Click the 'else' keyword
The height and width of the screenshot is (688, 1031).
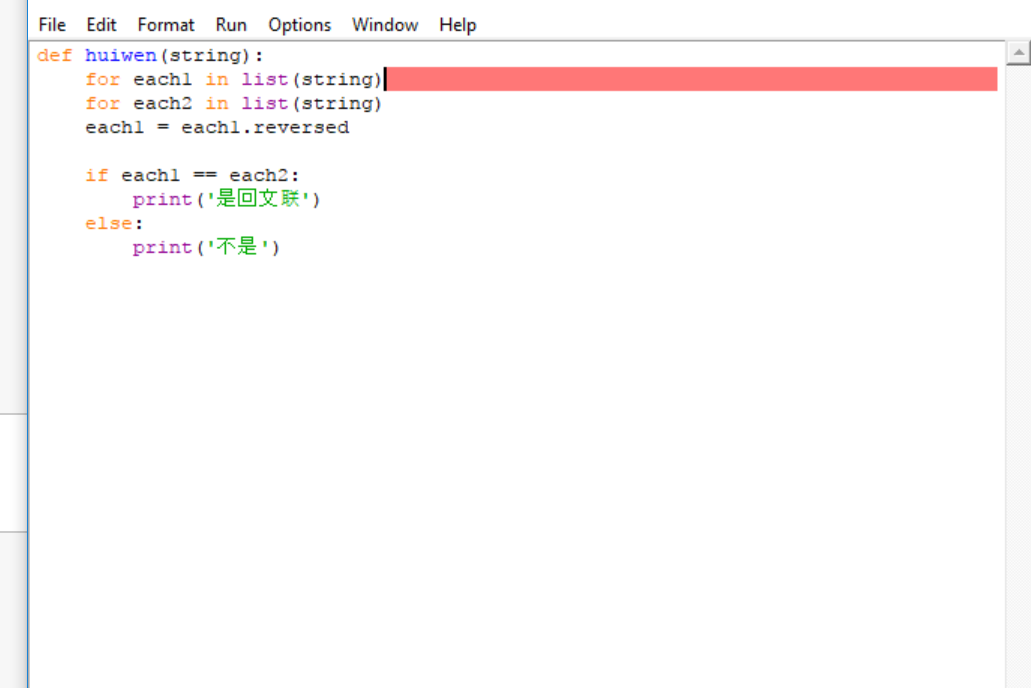point(108,224)
